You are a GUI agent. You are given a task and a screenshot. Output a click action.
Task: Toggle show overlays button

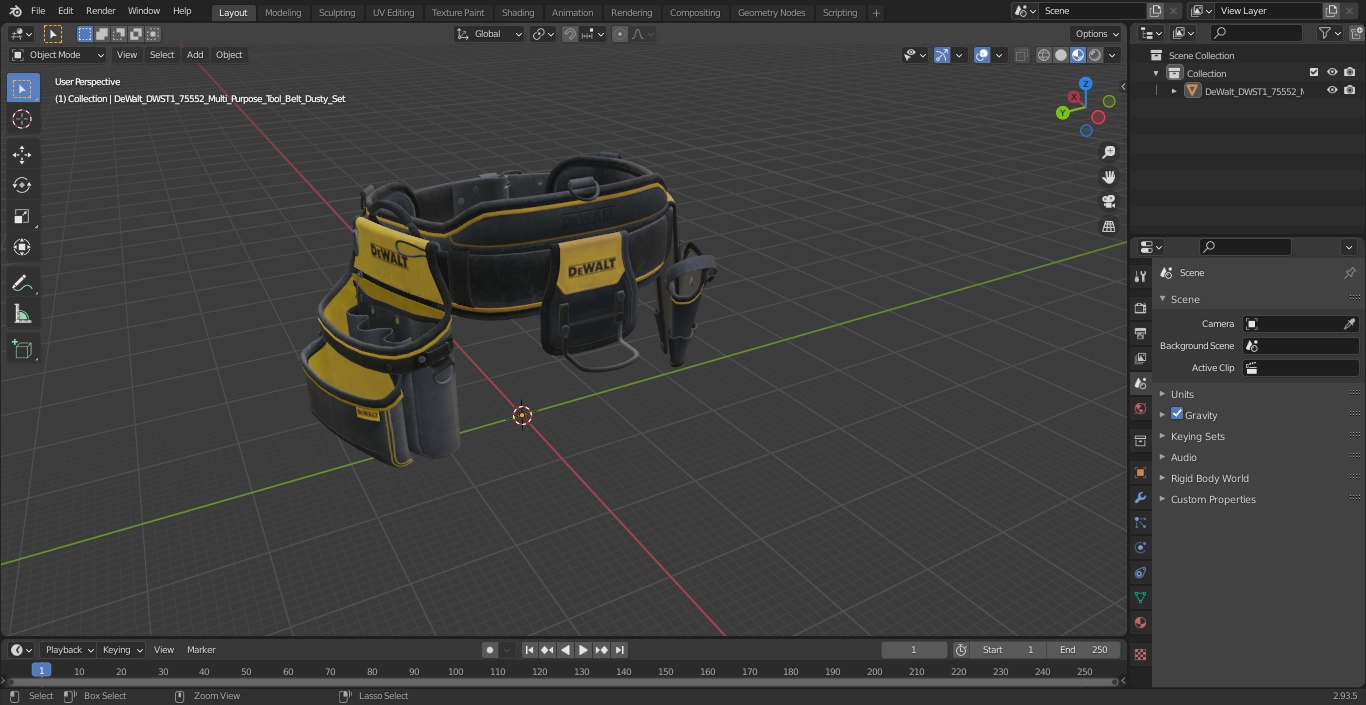(x=982, y=55)
